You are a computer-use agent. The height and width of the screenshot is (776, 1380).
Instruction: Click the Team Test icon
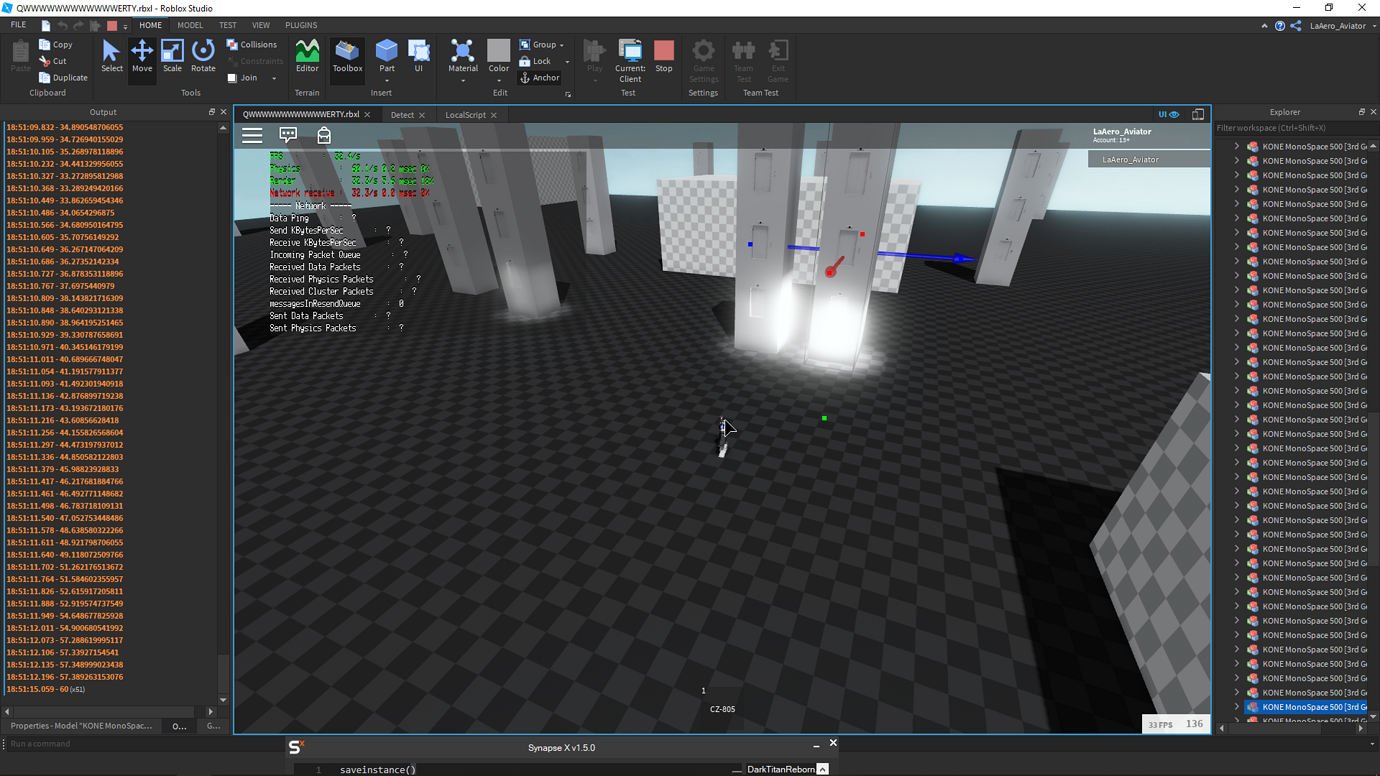743,60
